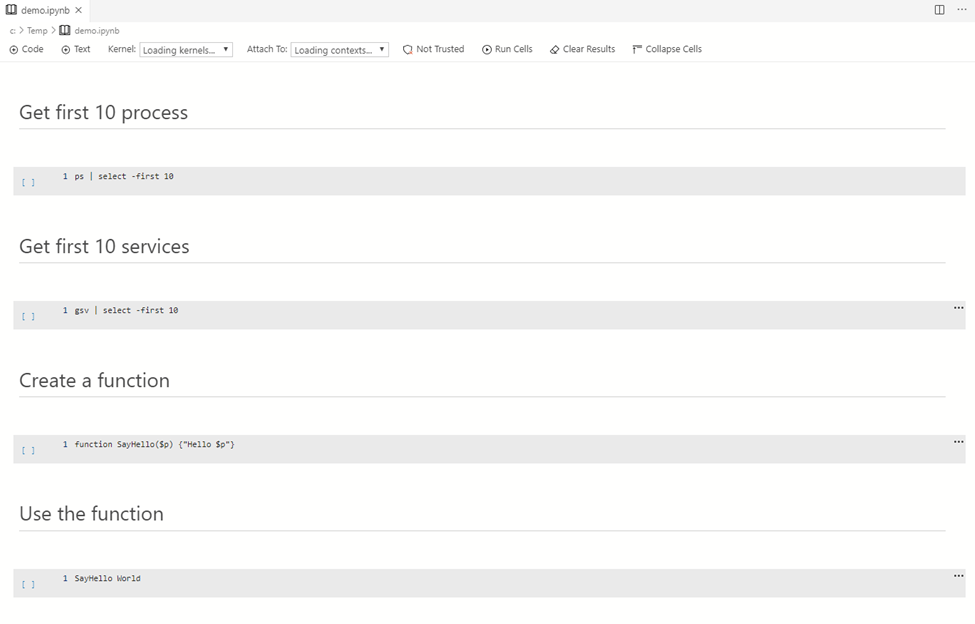Close the demo.ipynb tab
975x624 pixels.
click(x=78, y=10)
